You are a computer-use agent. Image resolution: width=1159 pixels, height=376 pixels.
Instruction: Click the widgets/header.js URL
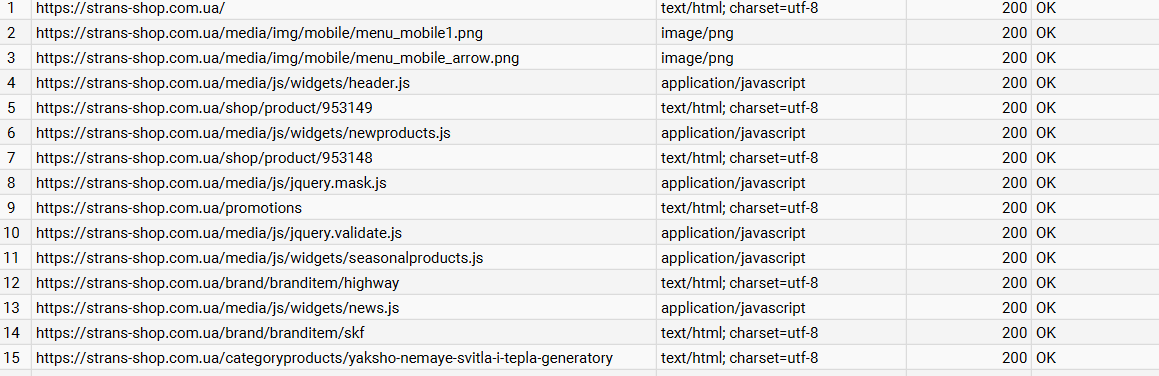222,83
